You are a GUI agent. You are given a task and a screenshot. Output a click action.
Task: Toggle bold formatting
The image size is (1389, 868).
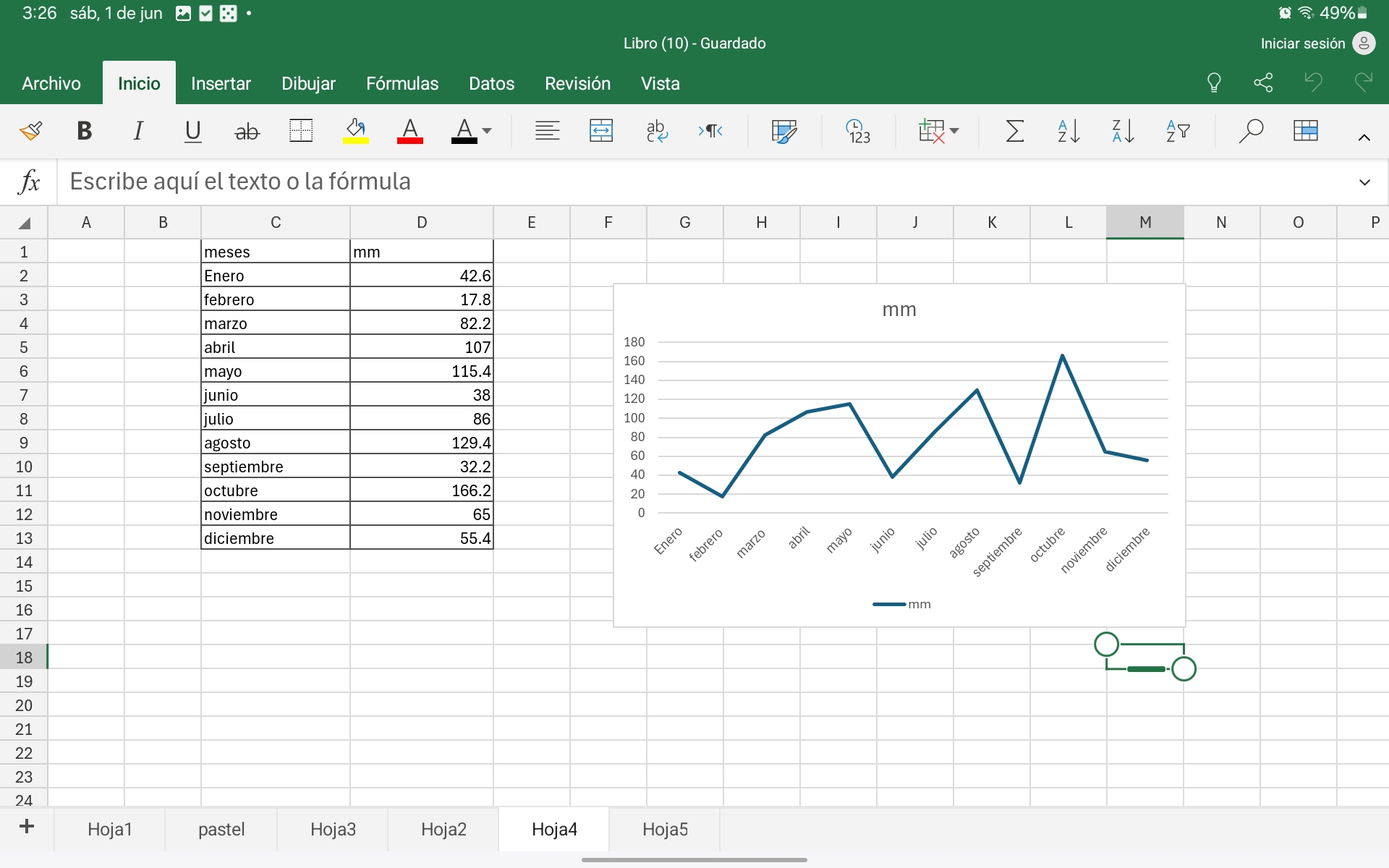(84, 131)
